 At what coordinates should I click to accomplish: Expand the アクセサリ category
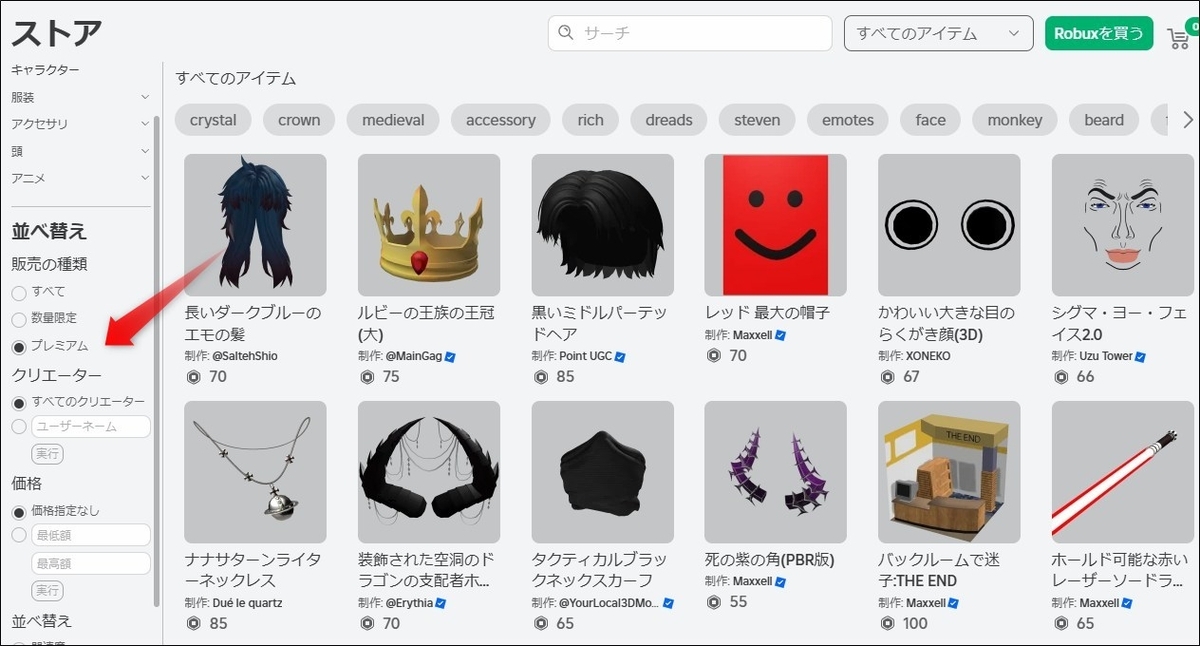(80, 124)
